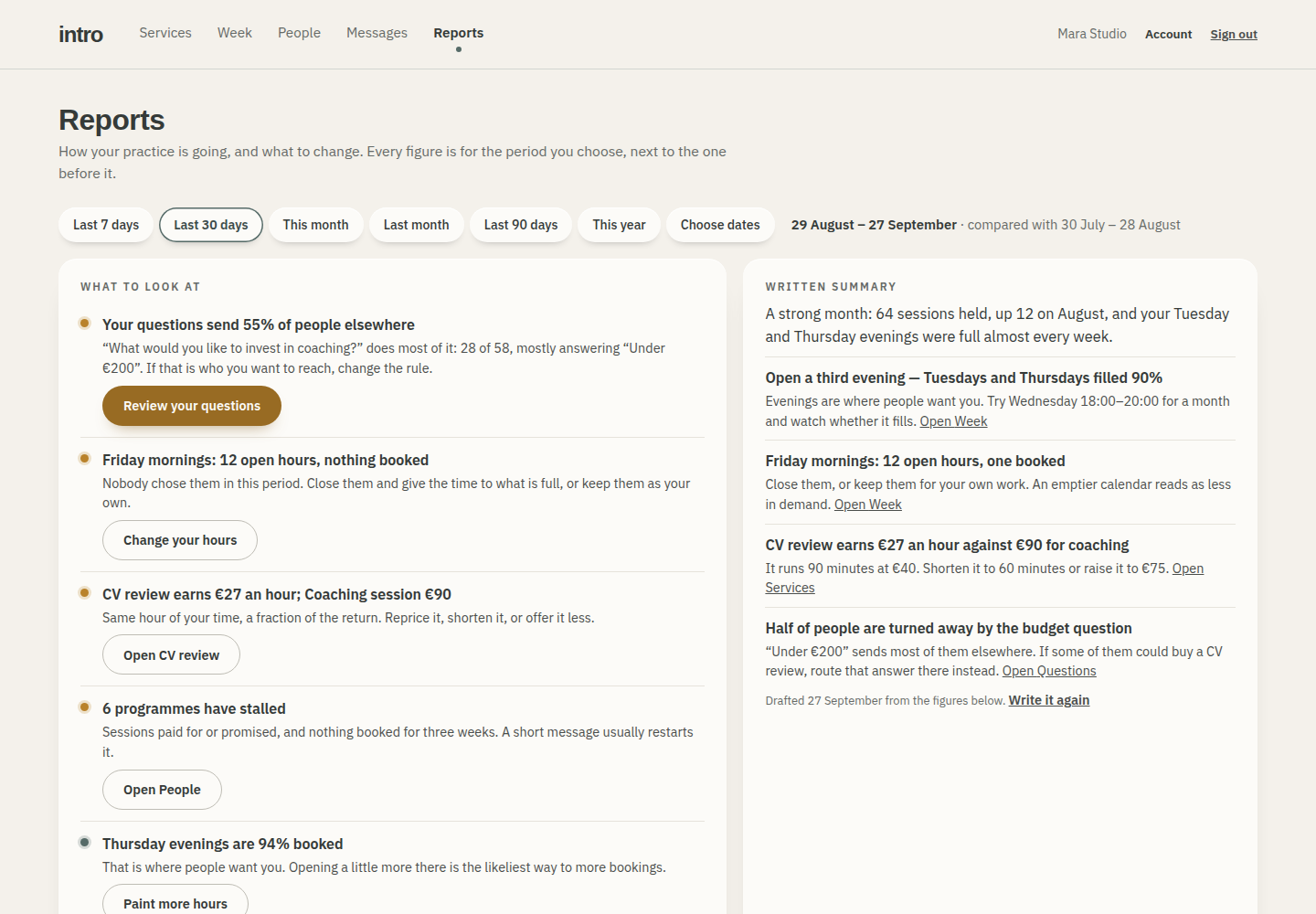Click the Reports page heading
Viewport: 1316px width, 914px height.
coord(111,120)
